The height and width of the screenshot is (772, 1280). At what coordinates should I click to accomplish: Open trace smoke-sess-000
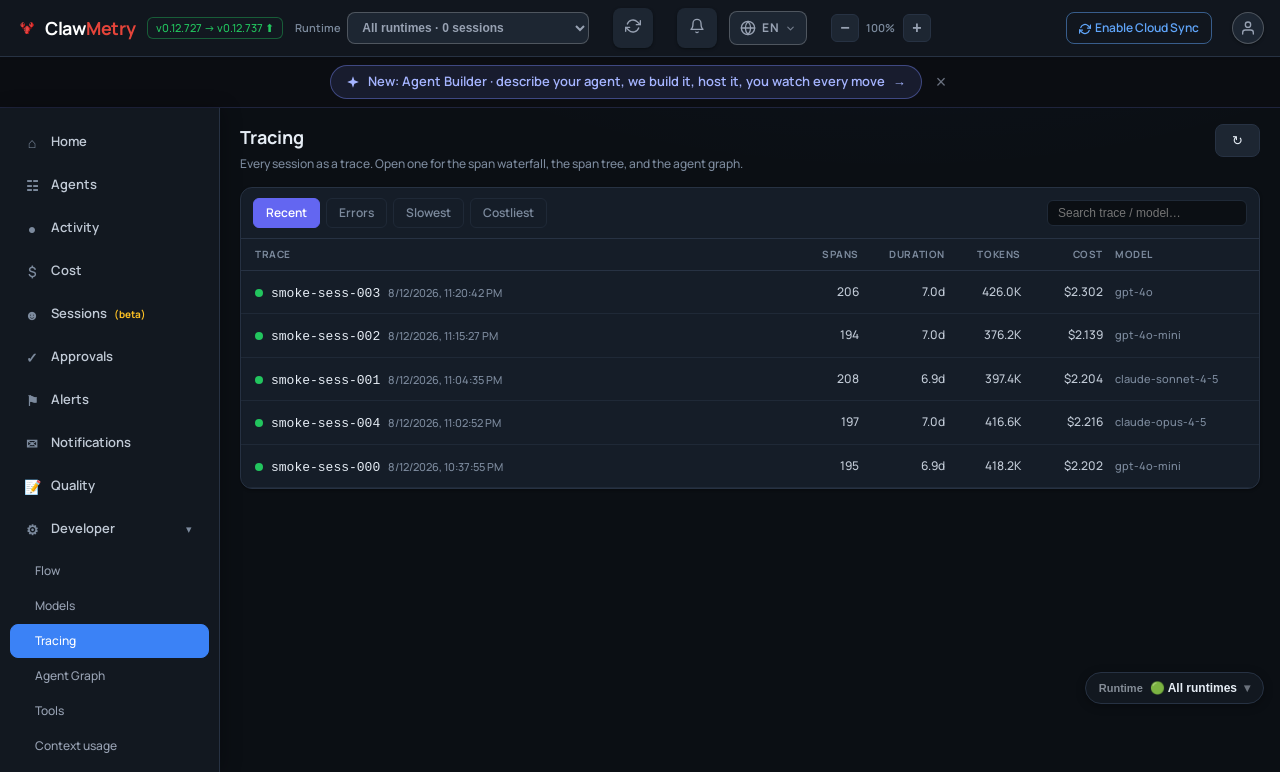point(750,466)
